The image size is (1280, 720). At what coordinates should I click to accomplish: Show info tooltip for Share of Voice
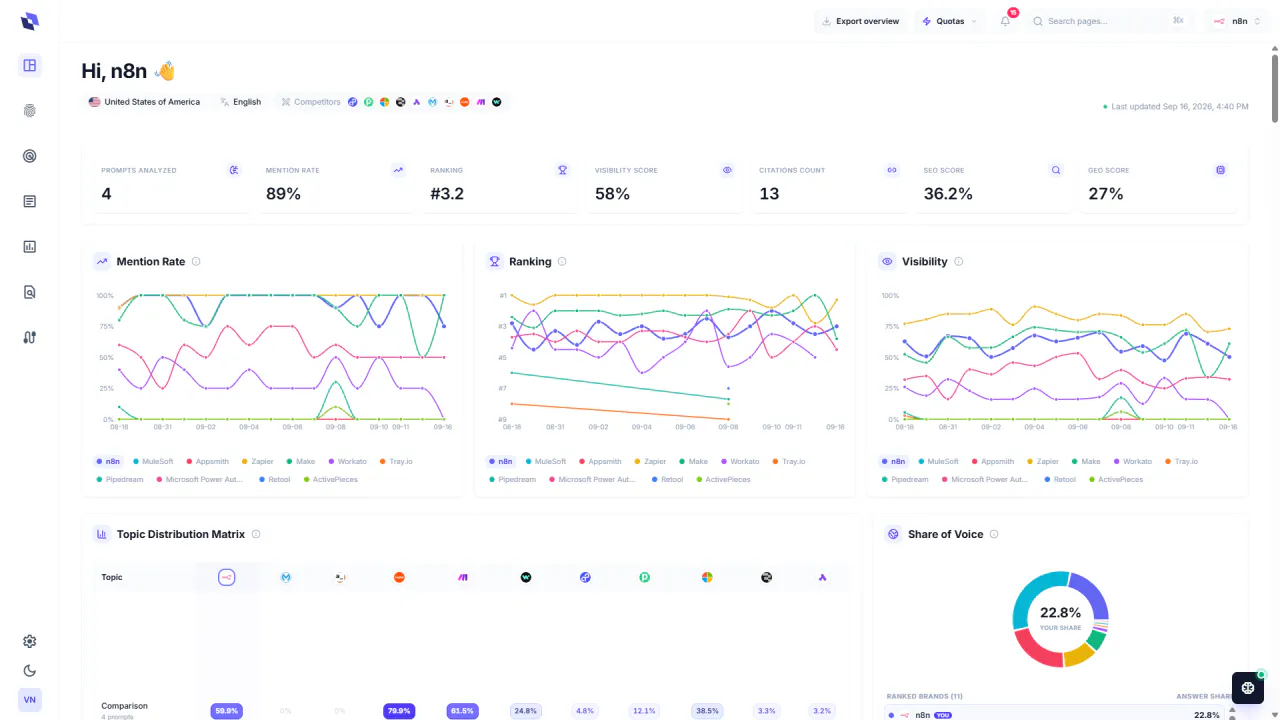994,534
